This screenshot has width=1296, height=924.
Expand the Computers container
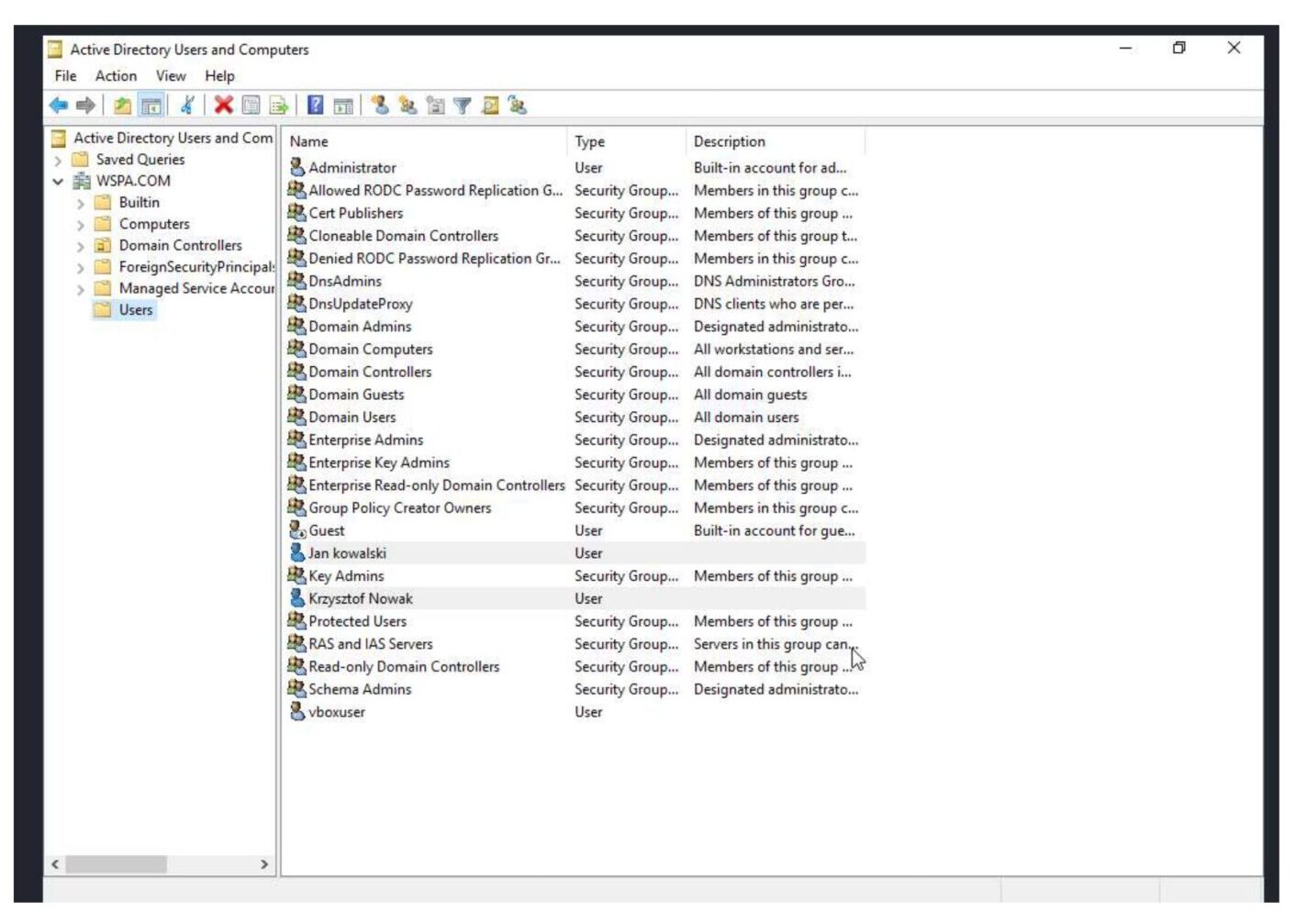tap(81, 225)
